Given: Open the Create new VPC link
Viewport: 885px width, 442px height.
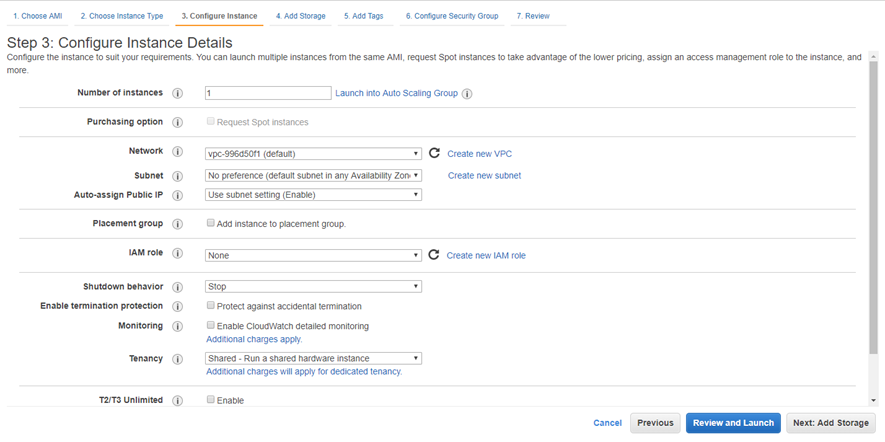Looking at the screenshot, I should coord(479,154).
